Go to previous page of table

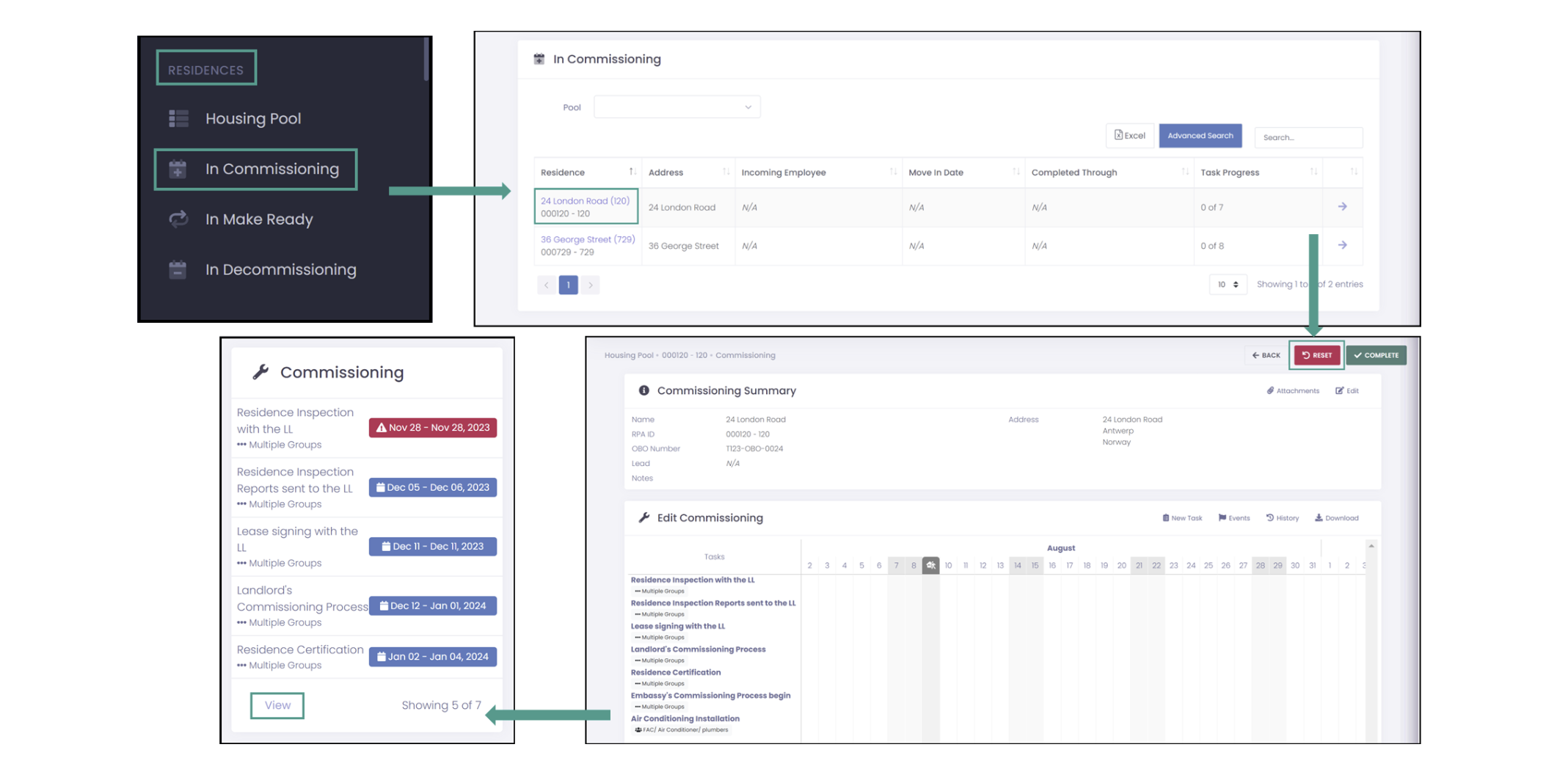point(547,285)
